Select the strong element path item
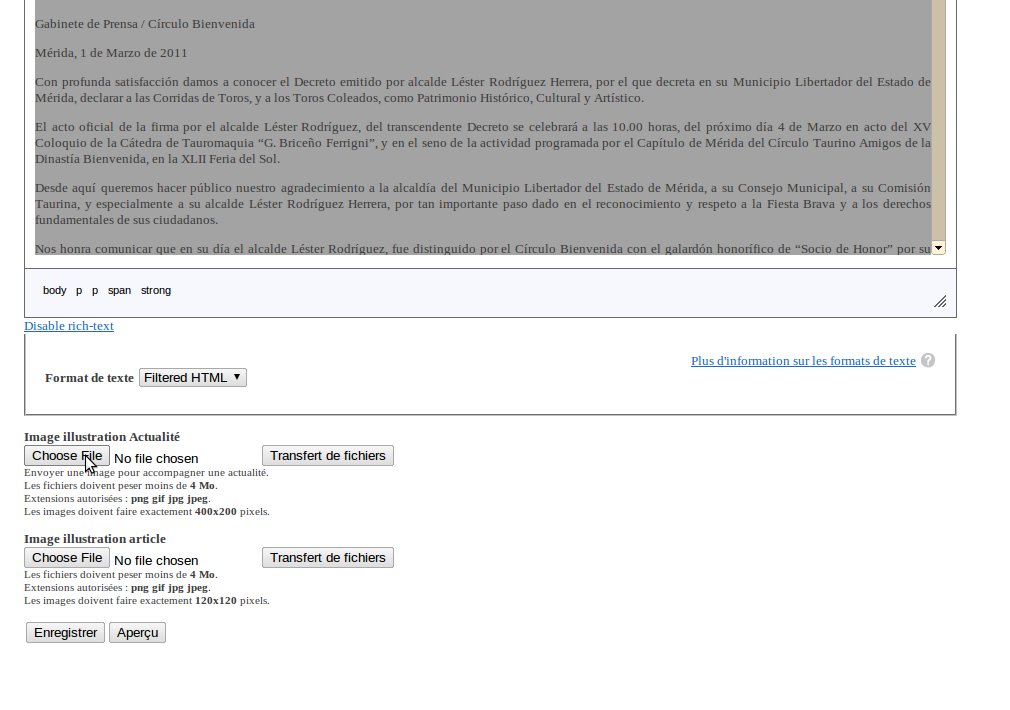1010x710 pixels. click(156, 291)
